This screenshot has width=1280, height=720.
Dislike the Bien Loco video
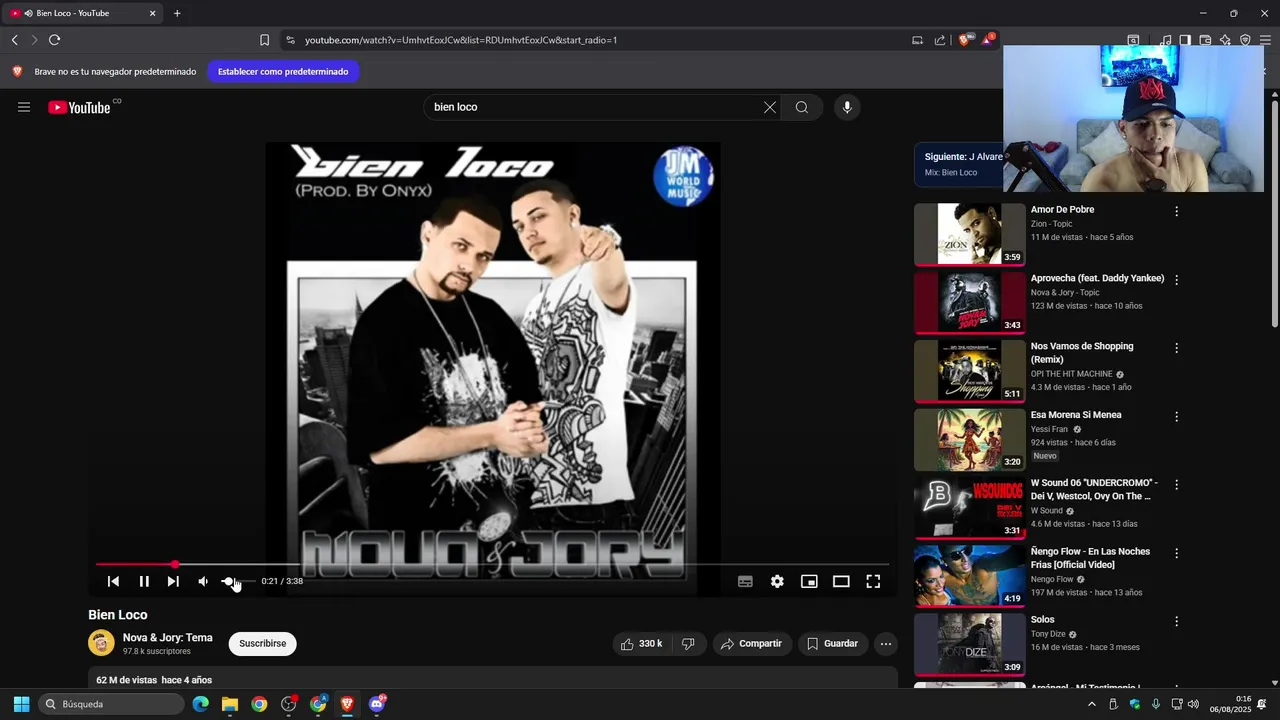[x=688, y=644]
